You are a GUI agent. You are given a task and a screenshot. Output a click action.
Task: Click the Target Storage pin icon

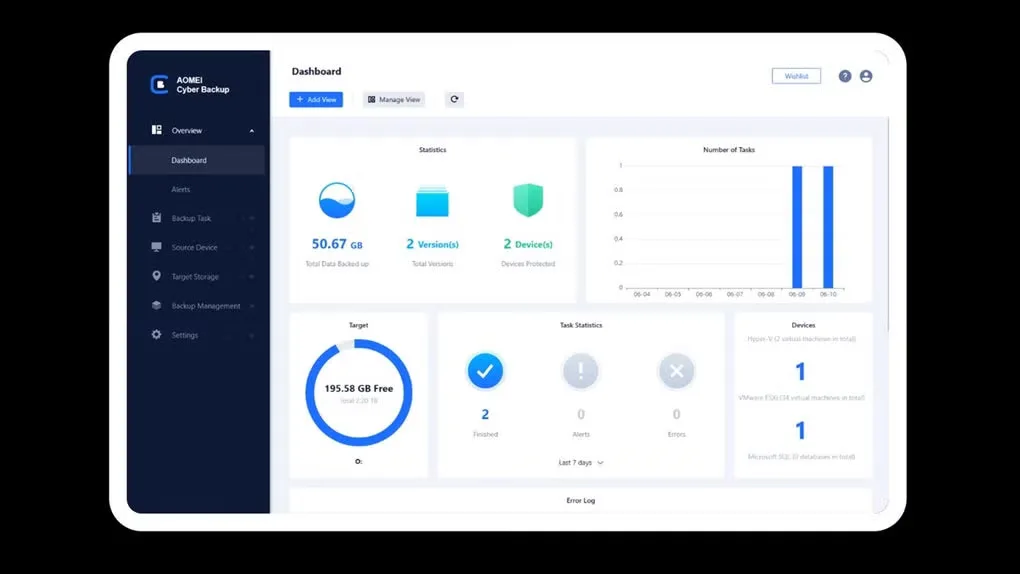click(x=157, y=276)
